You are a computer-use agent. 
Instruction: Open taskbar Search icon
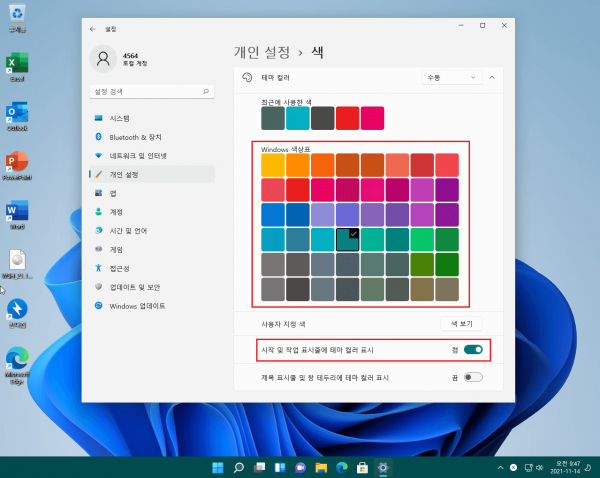pyautogui.click(x=239, y=467)
